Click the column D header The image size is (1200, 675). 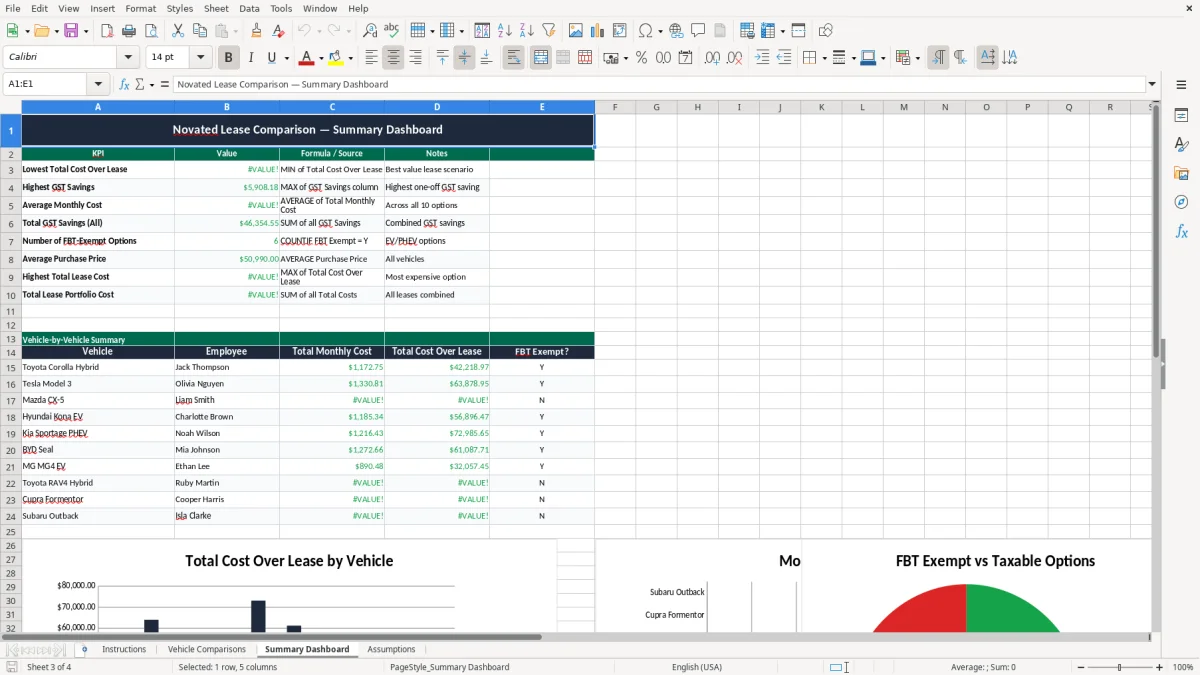point(437,107)
